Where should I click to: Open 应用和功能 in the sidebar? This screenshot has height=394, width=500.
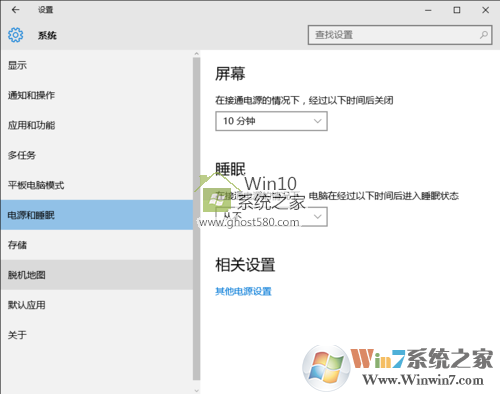coord(97,125)
